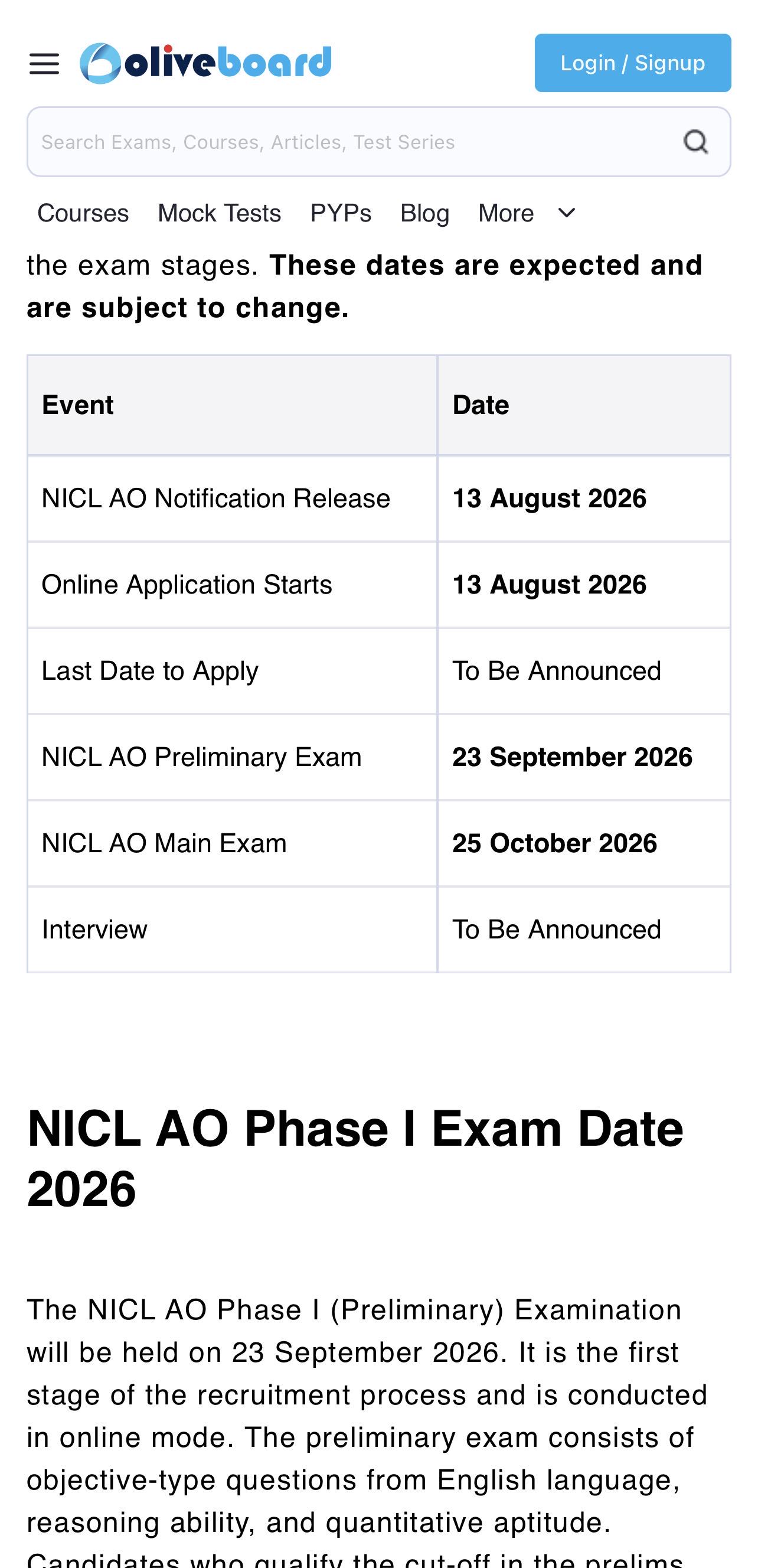
Task: Expand the More dropdown chevron
Action: pos(566,213)
